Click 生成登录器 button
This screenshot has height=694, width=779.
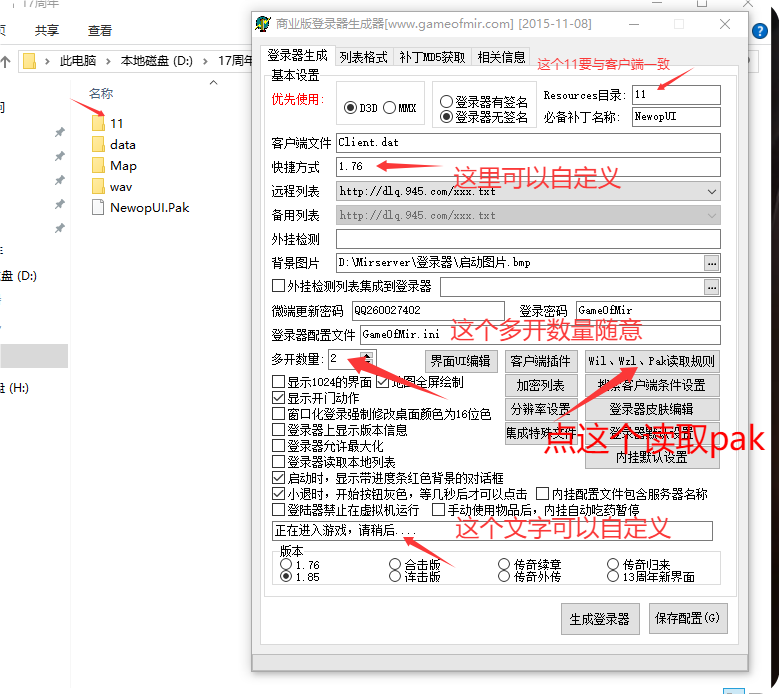600,619
